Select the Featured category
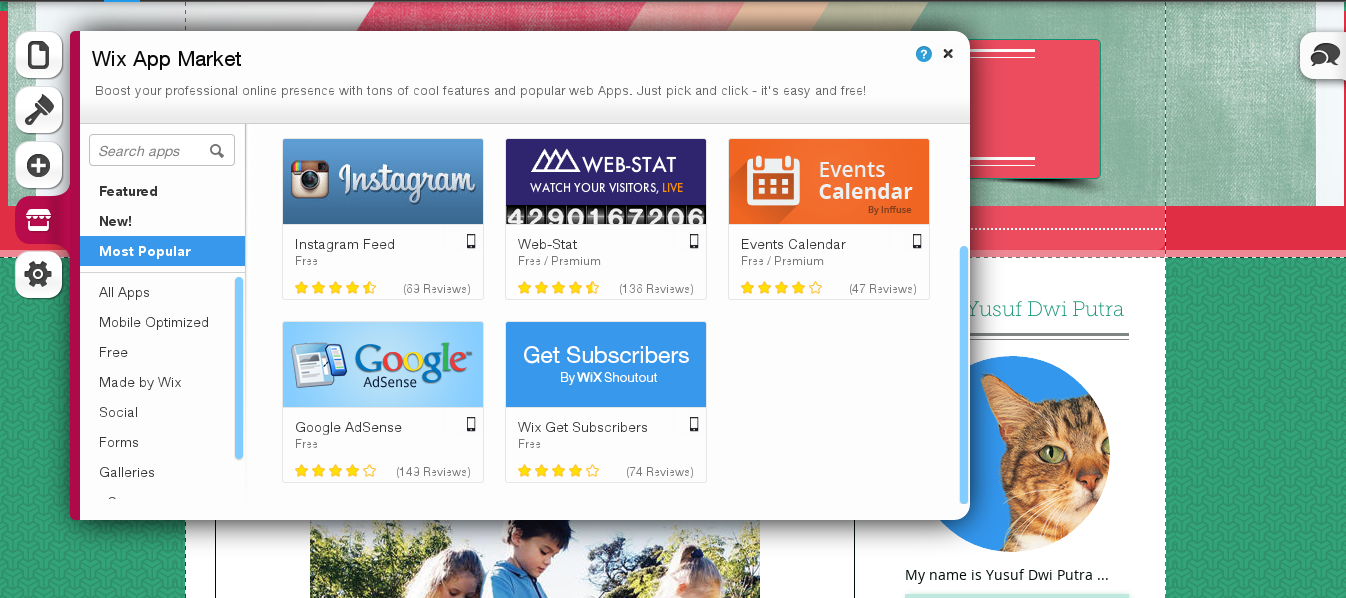The width and height of the screenshot is (1346, 598). coord(128,191)
